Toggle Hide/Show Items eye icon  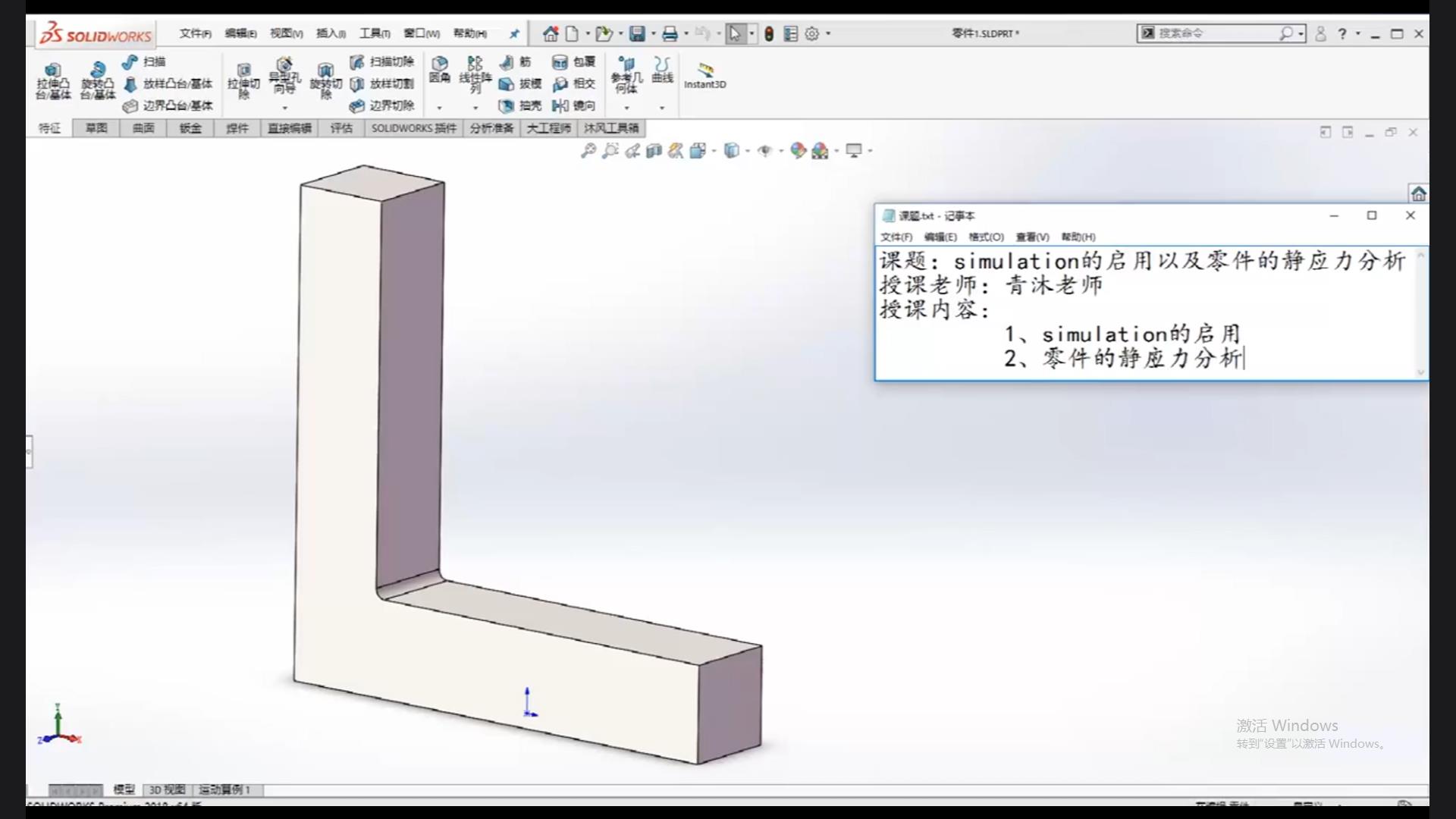pyautogui.click(x=764, y=151)
